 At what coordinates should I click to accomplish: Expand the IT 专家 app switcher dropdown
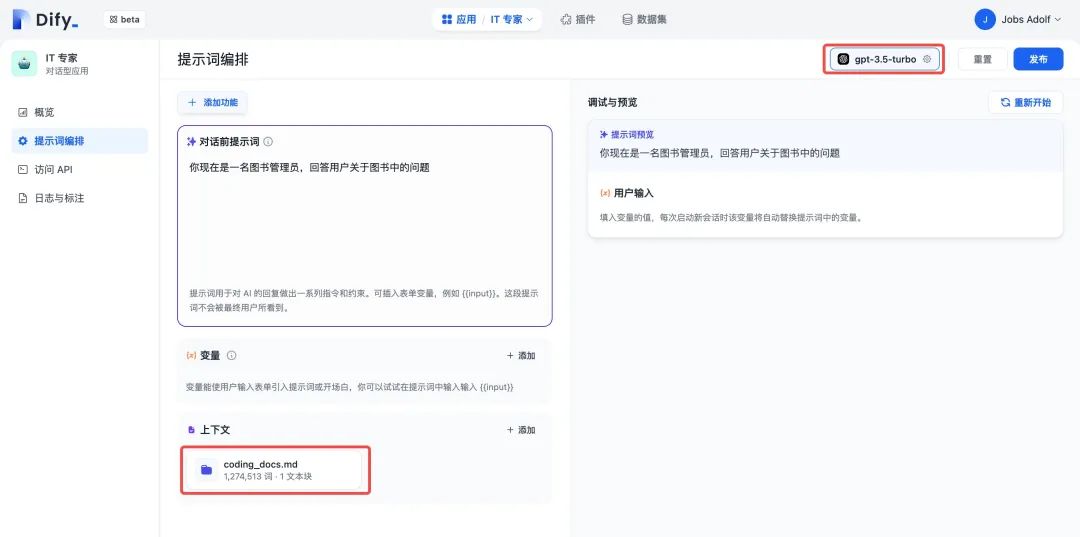point(512,19)
